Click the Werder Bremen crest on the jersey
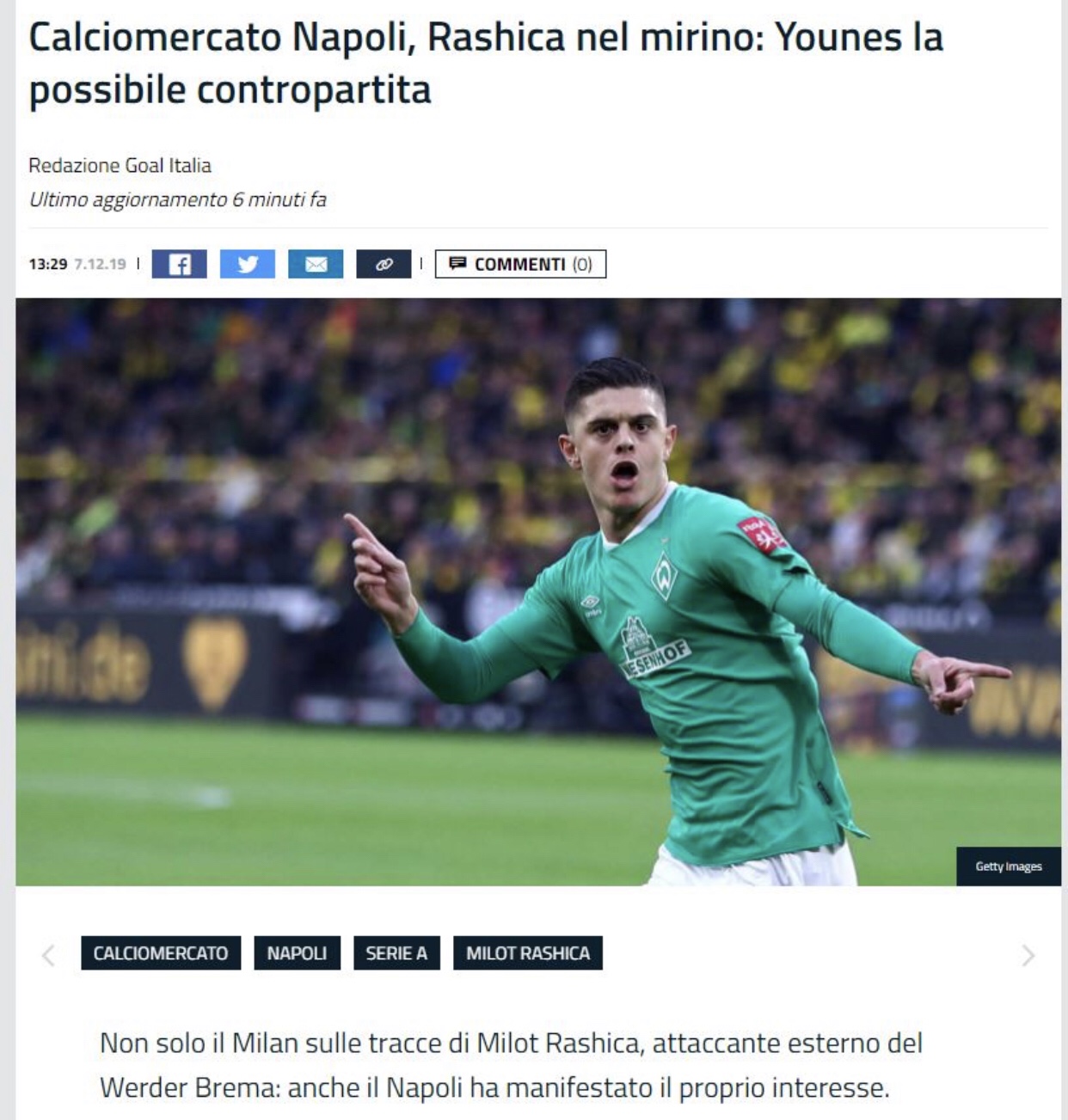The height and width of the screenshot is (1120, 1068). (664, 574)
